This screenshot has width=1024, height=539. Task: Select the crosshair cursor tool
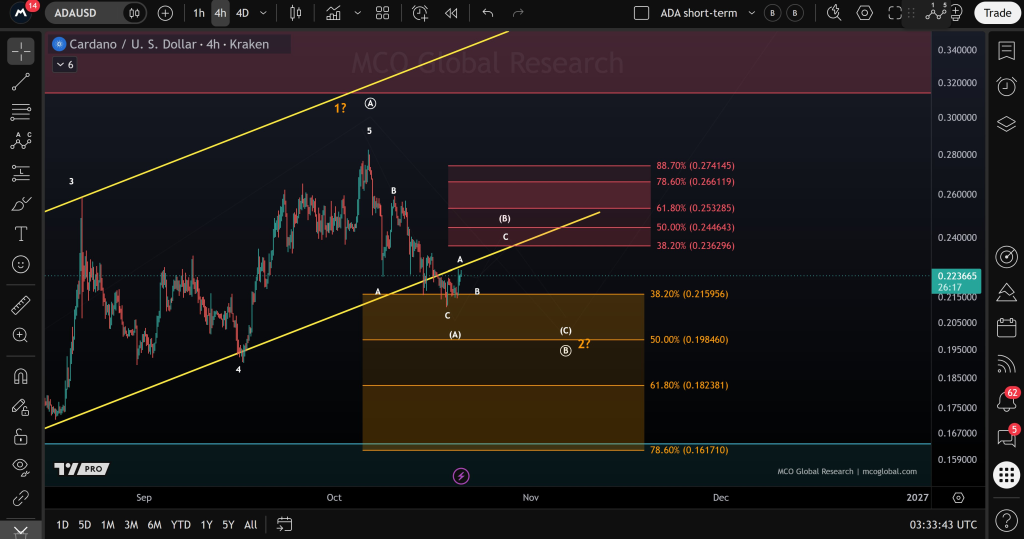click(x=21, y=51)
